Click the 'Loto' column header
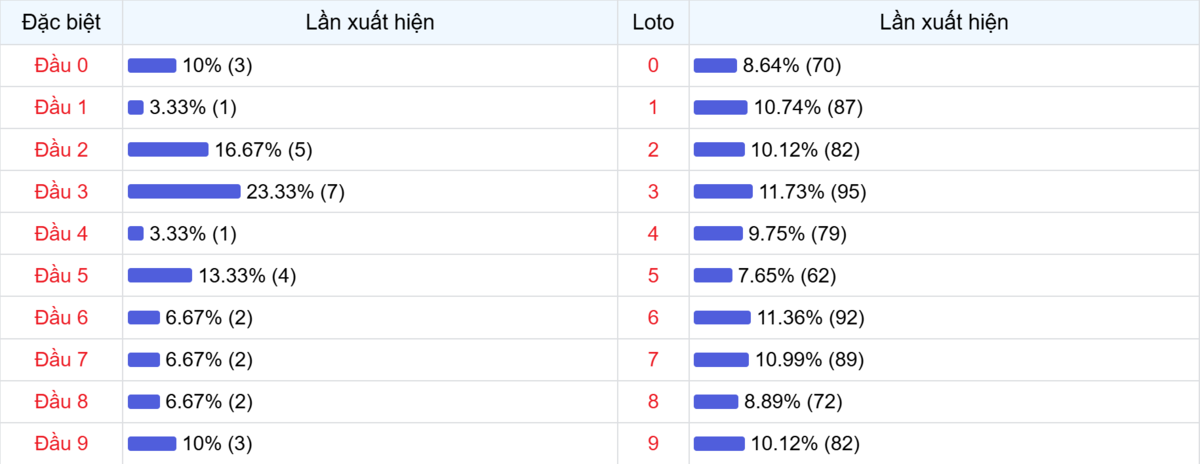 (x=653, y=22)
